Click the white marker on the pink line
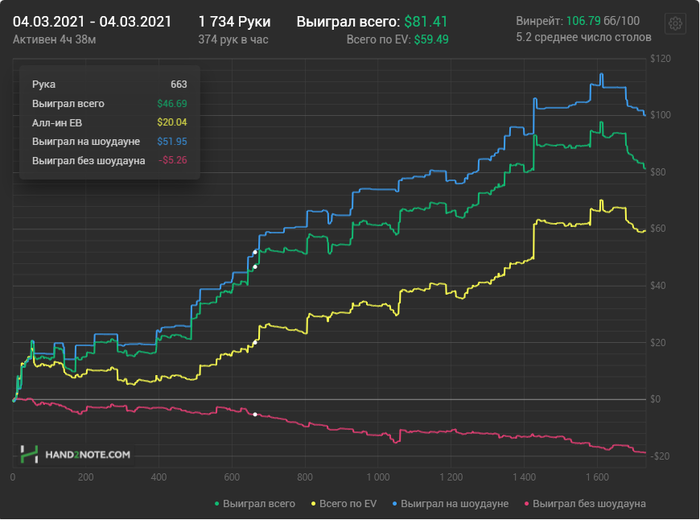 tap(255, 415)
